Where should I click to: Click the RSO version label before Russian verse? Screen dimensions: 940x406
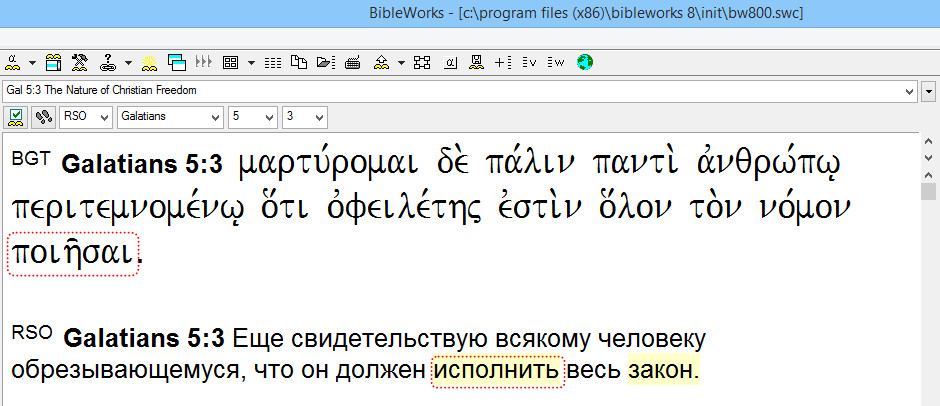click(34, 332)
